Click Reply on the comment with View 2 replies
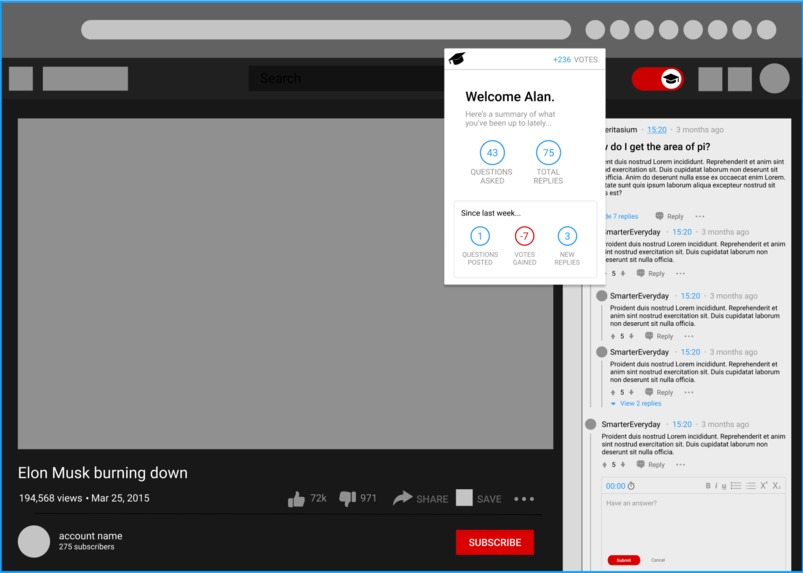803x573 pixels. pos(659,393)
